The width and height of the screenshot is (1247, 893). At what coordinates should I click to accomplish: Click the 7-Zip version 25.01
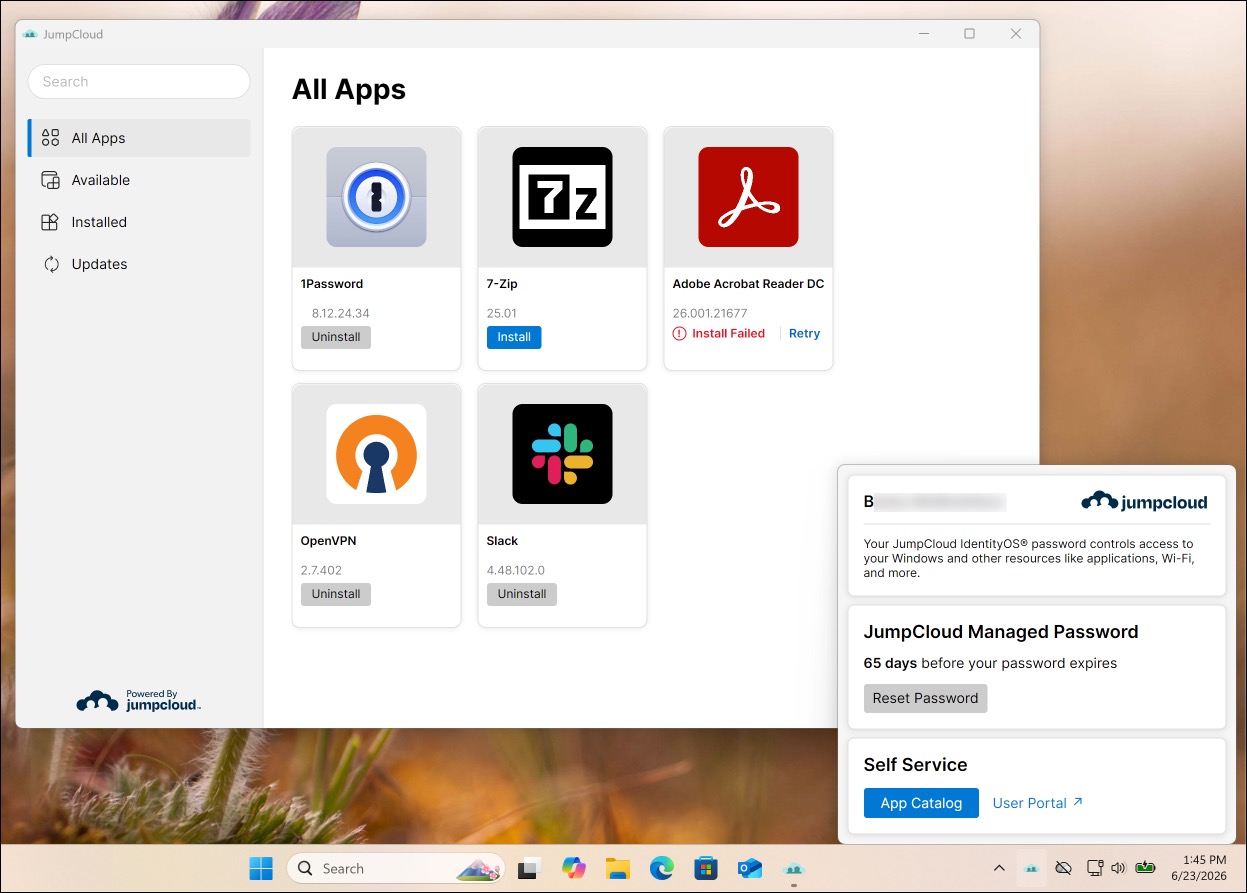point(502,313)
